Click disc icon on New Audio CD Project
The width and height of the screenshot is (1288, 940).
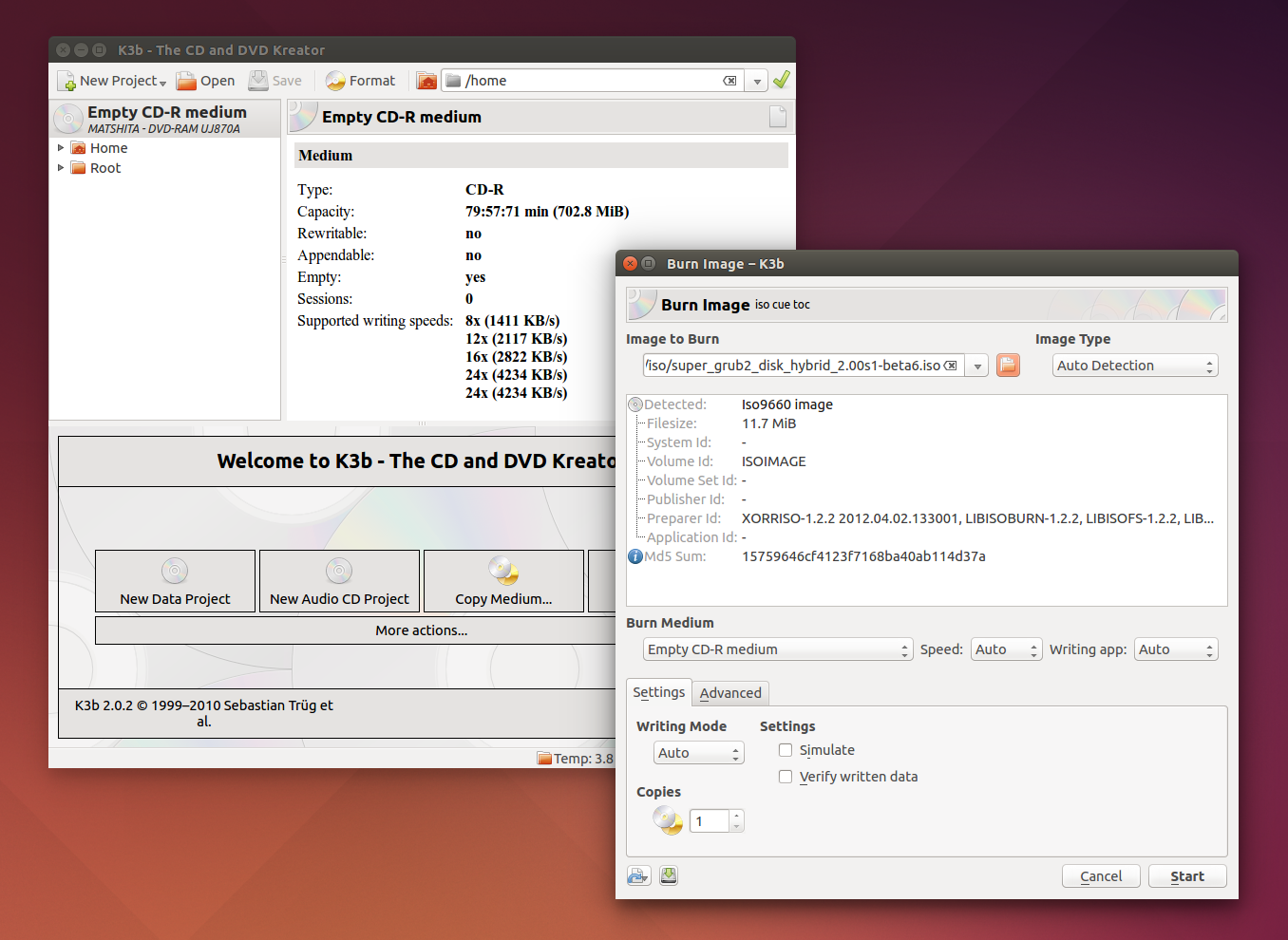pos(339,571)
